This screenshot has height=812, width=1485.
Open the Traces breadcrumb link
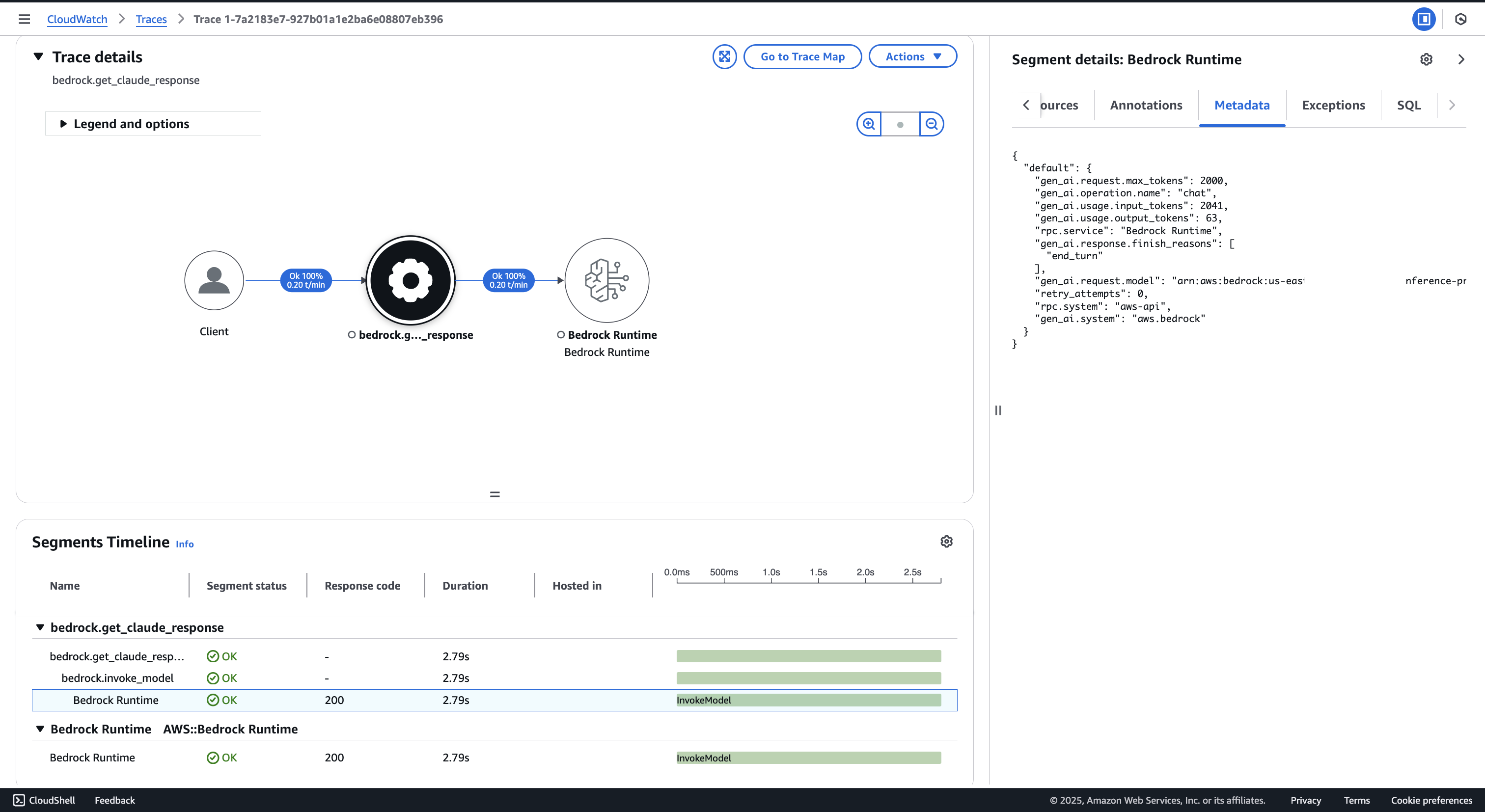pos(151,19)
